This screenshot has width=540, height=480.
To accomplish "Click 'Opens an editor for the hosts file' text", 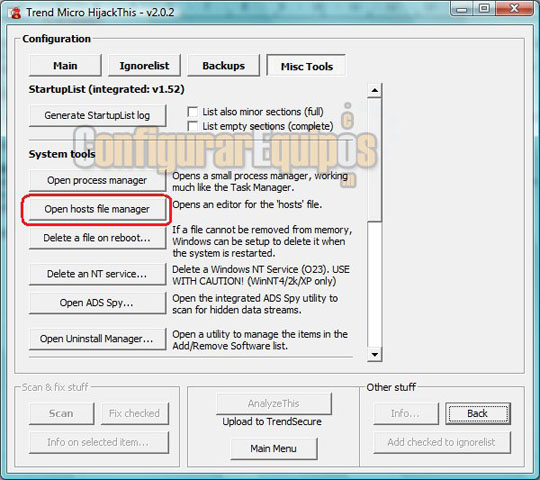I will (x=247, y=205).
